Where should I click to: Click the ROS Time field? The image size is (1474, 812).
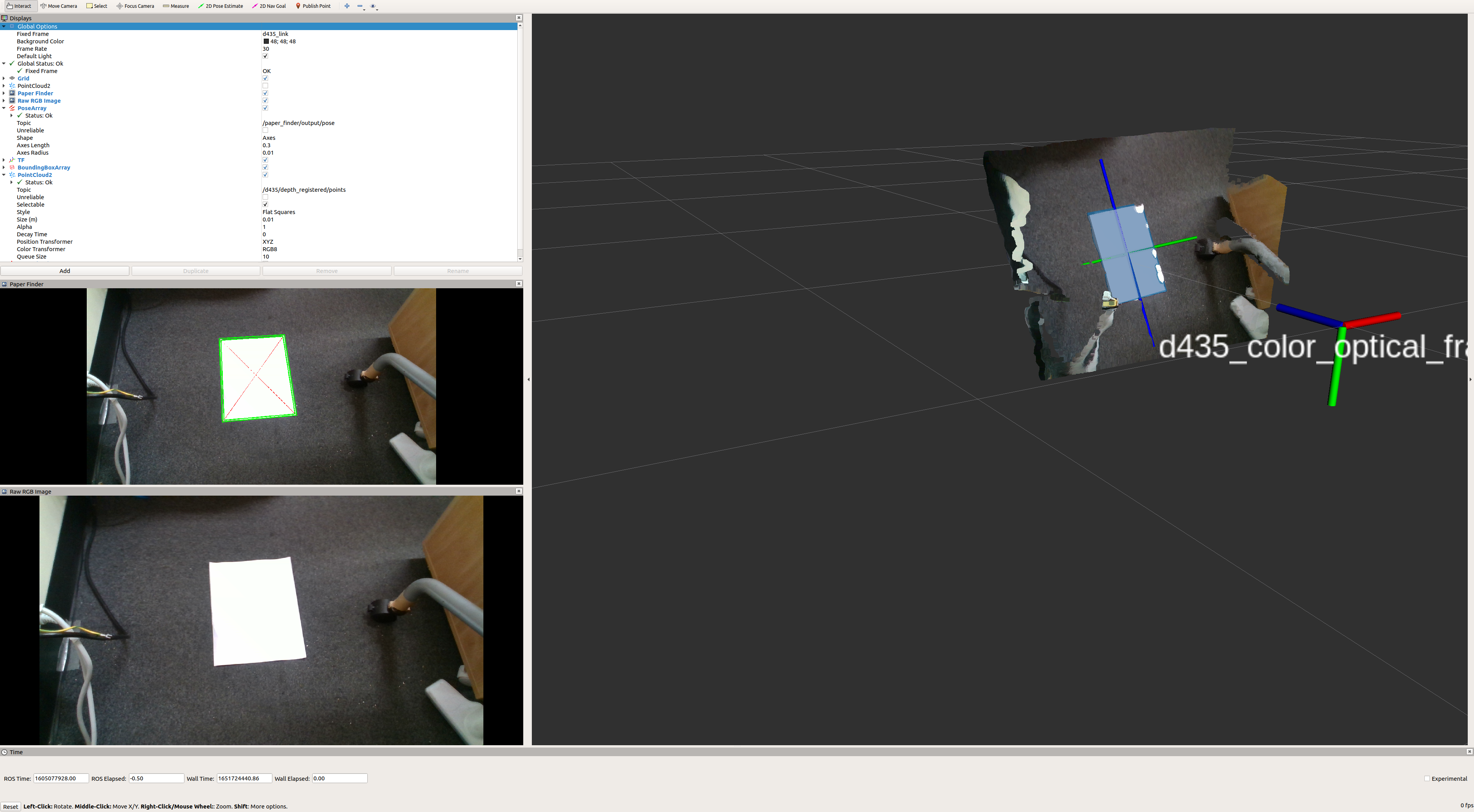[61, 778]
